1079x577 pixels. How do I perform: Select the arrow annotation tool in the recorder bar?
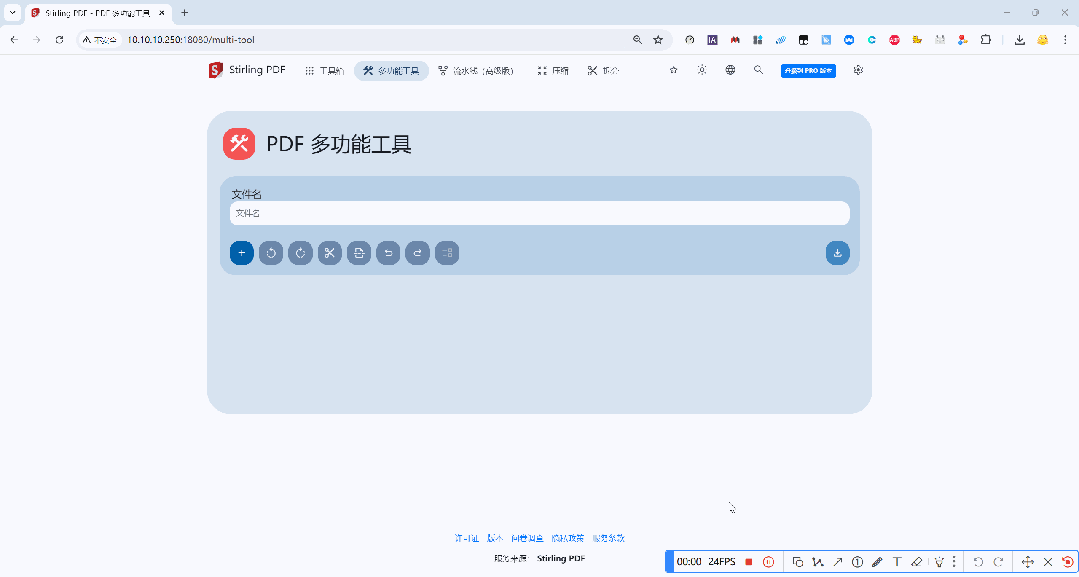tap(838, 561)
